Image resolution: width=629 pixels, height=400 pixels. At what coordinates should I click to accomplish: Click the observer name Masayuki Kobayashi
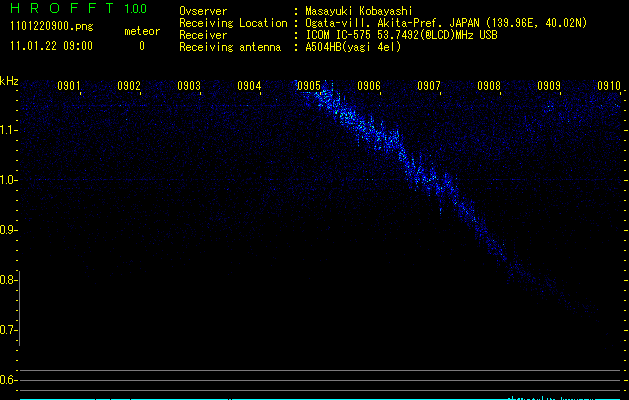tap(359, 11)
